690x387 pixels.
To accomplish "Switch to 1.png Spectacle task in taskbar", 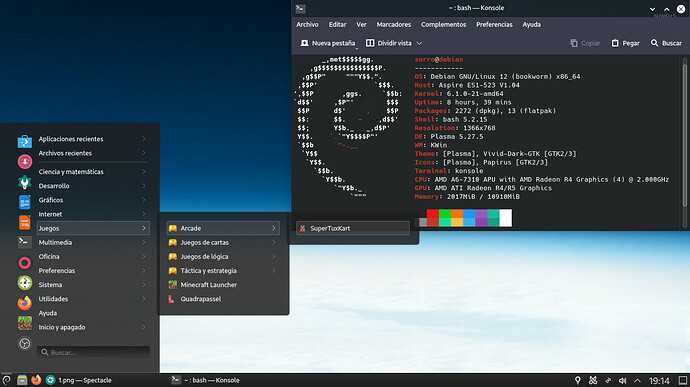I will [79, 380].
